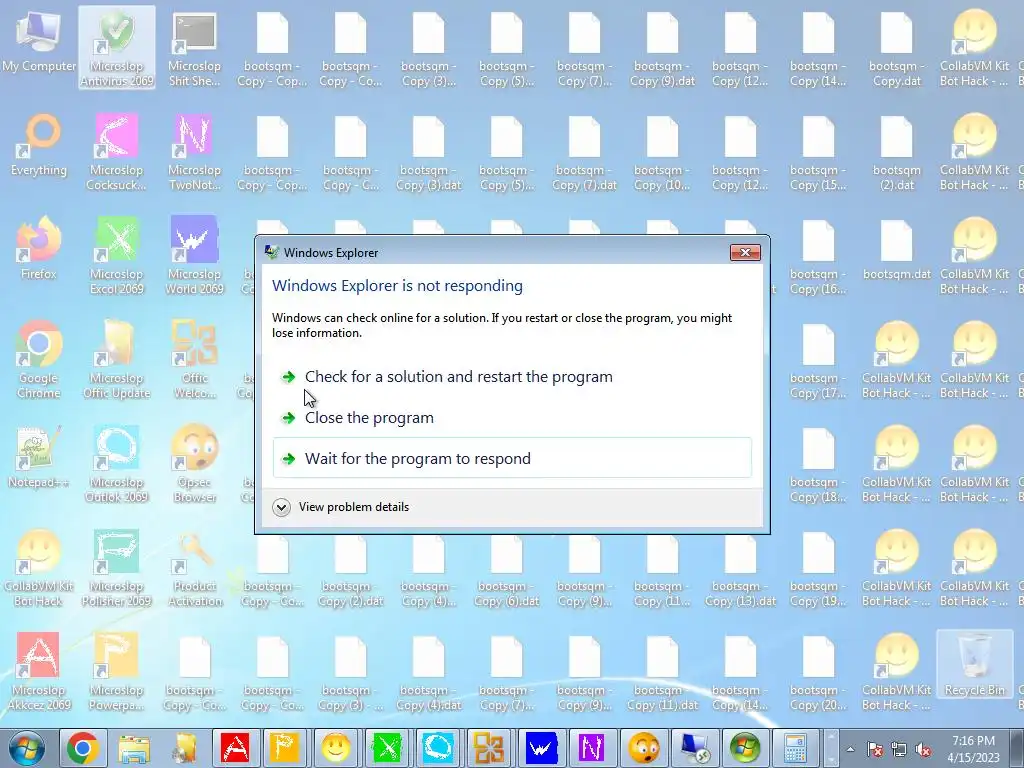Open the Calculator taskbar icon
The image size is (1024, 768).
(x=795, y=748)
